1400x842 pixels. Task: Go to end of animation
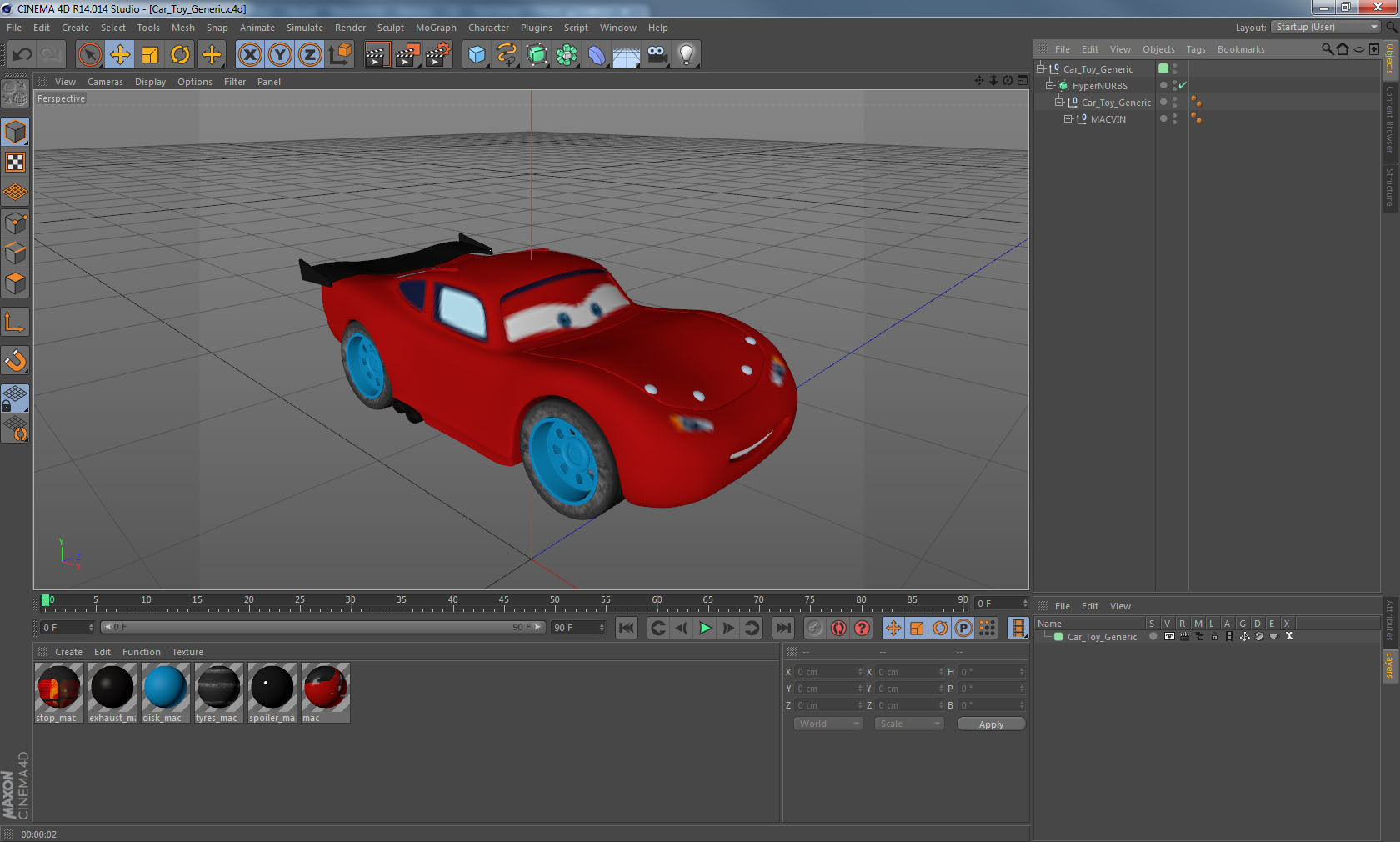coord(783,628)
